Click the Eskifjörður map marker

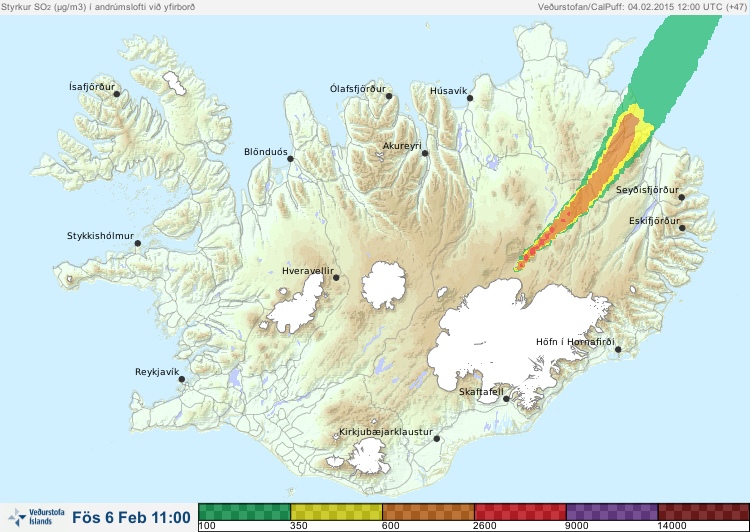point(682,228)
